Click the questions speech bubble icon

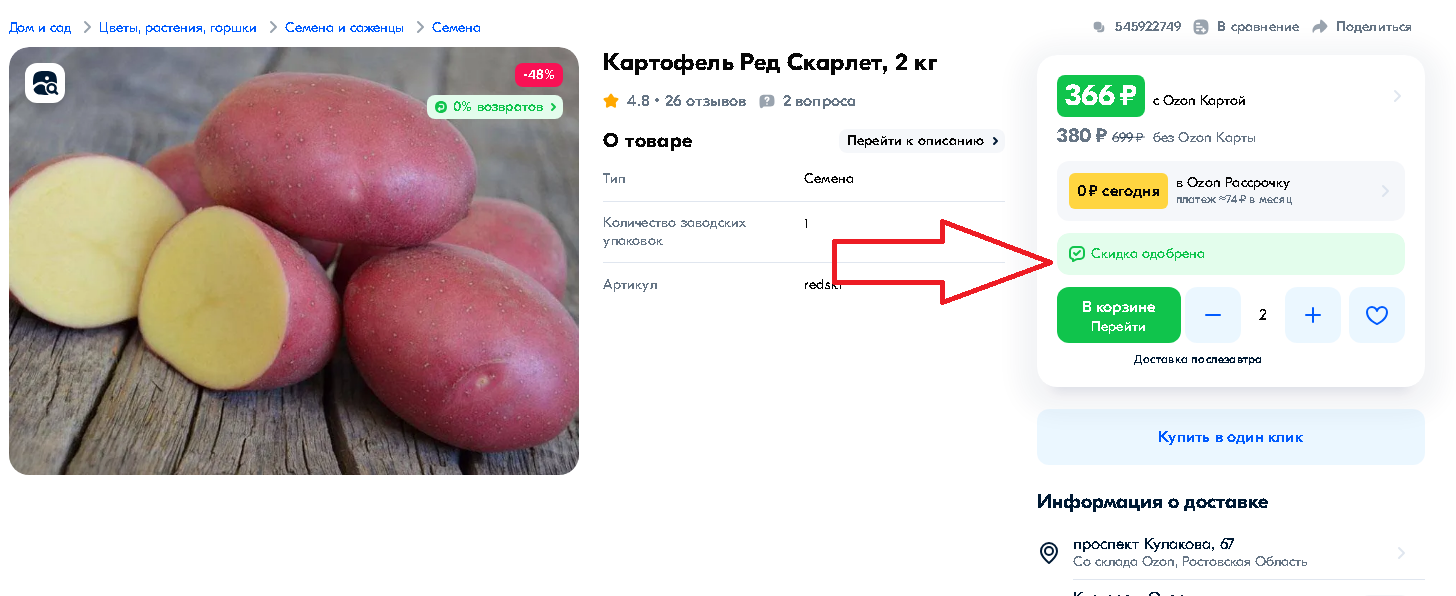tap(767, 101)
